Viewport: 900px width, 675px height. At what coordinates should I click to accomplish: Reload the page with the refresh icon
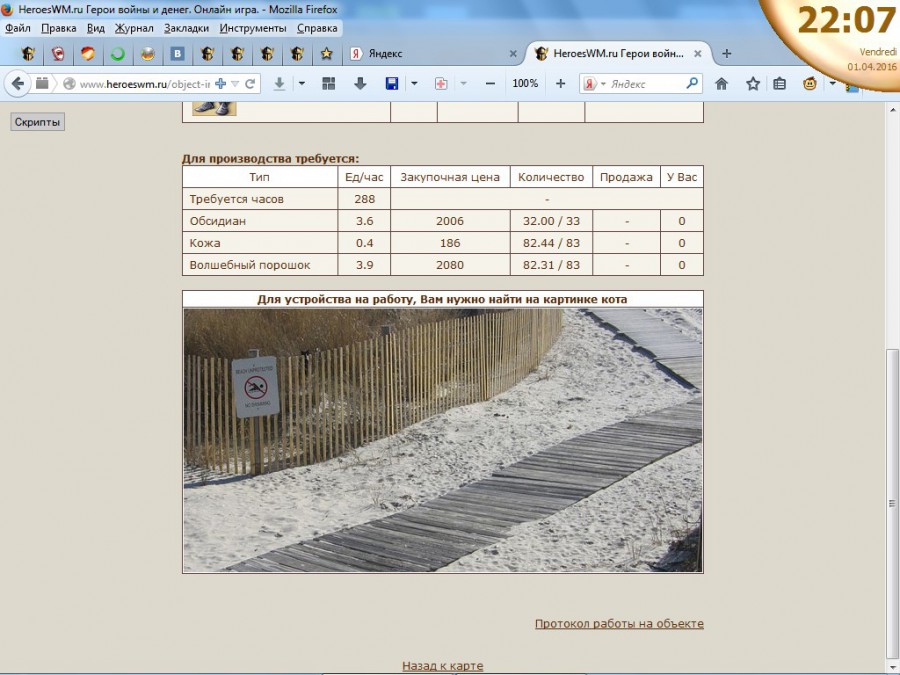pyautogui.click(x=250, y=84)
